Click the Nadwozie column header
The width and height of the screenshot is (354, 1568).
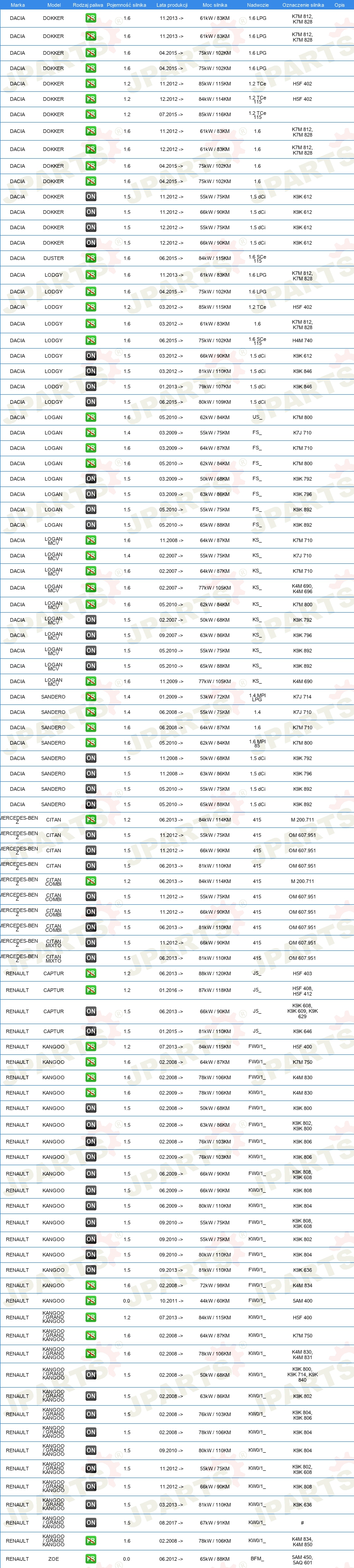pyautogui.click(x=258, y=5)
